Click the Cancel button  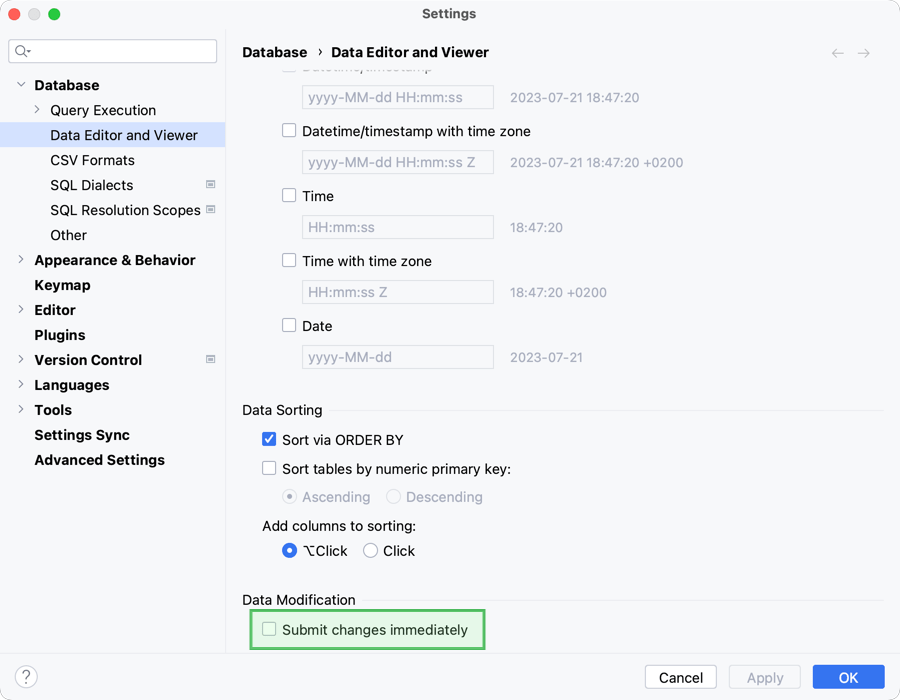coord(680,677)
